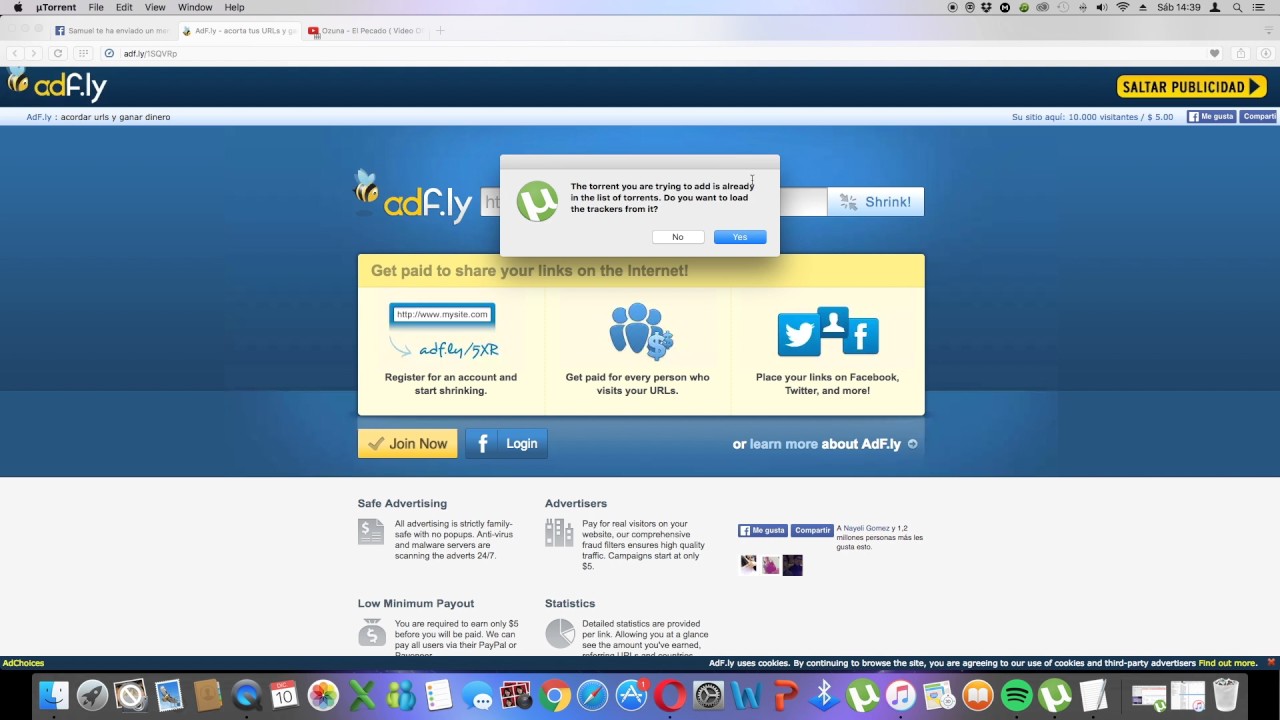
Task: Open Spotify from the Dock
Action: (1016, 695)
